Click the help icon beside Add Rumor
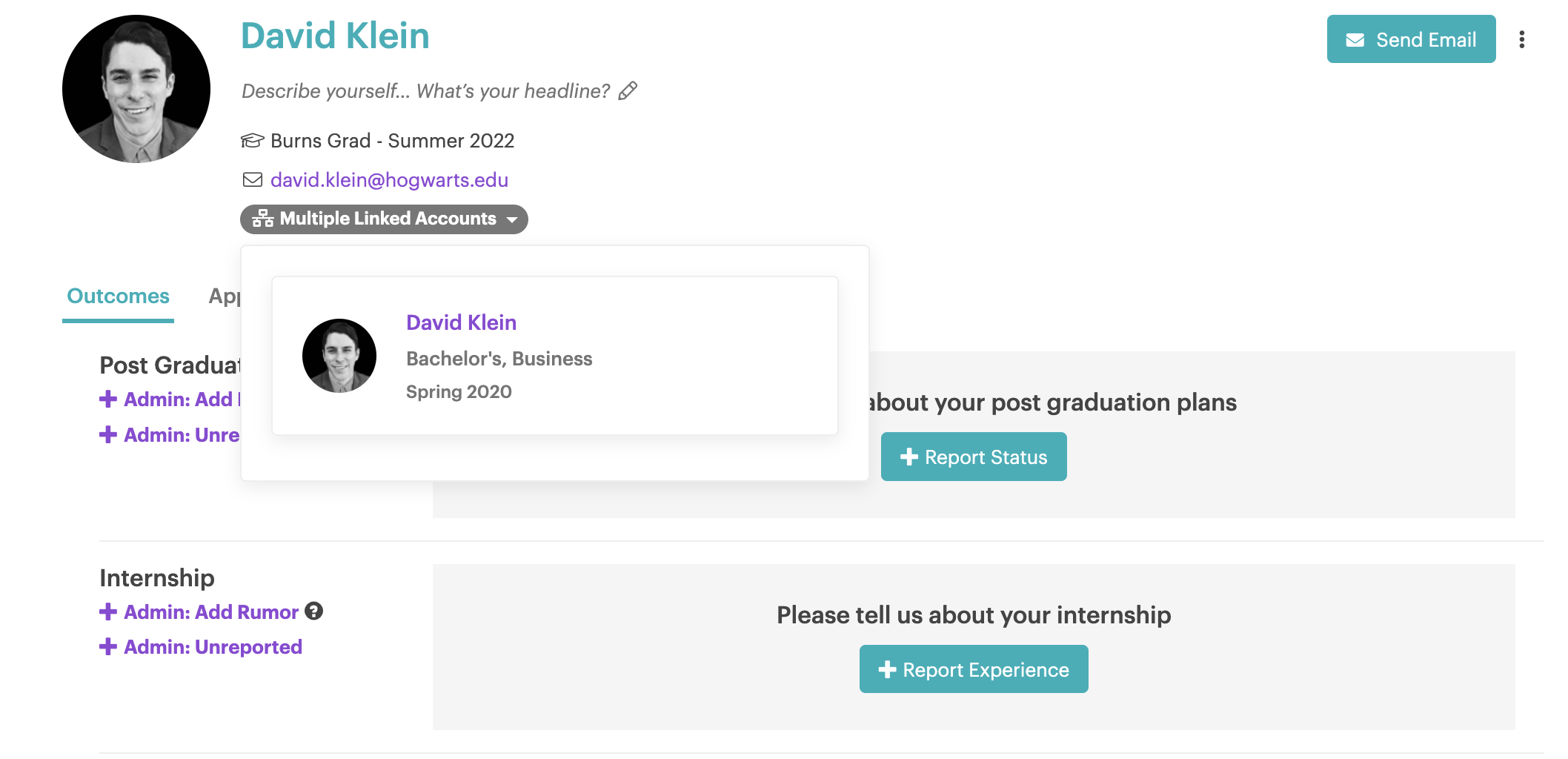This screenshot has height=759, width=1568. (x=314, y=611)
